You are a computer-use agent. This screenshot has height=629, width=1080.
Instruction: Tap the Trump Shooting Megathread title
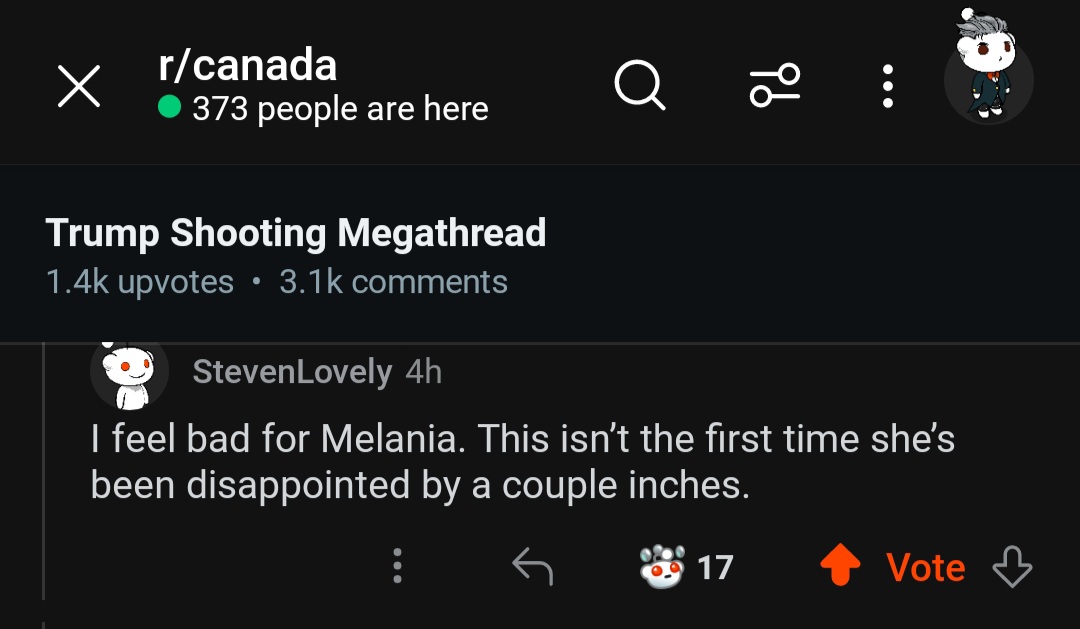[296, 233]
